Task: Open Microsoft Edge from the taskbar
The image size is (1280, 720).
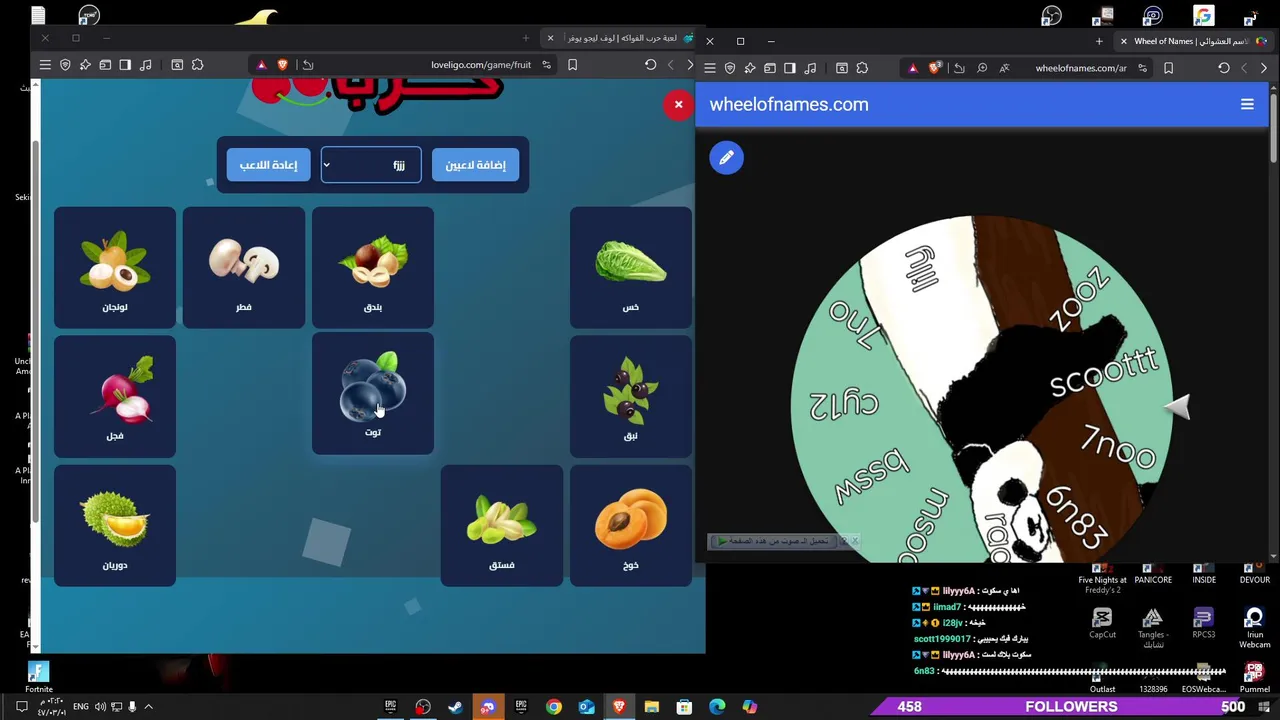Action: click(717, 707)
